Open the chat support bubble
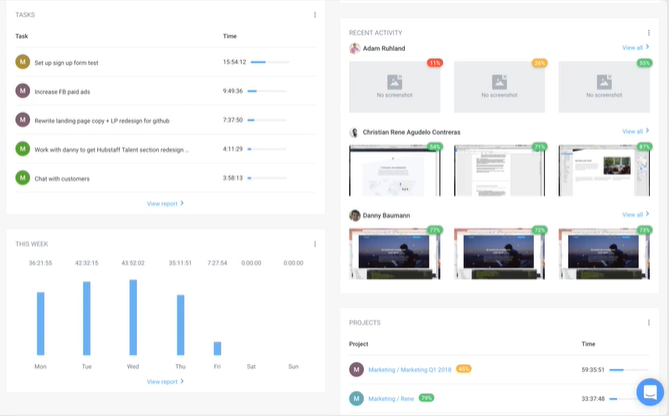669x416 pixels. pyautogui.click(x=650, y=392)
